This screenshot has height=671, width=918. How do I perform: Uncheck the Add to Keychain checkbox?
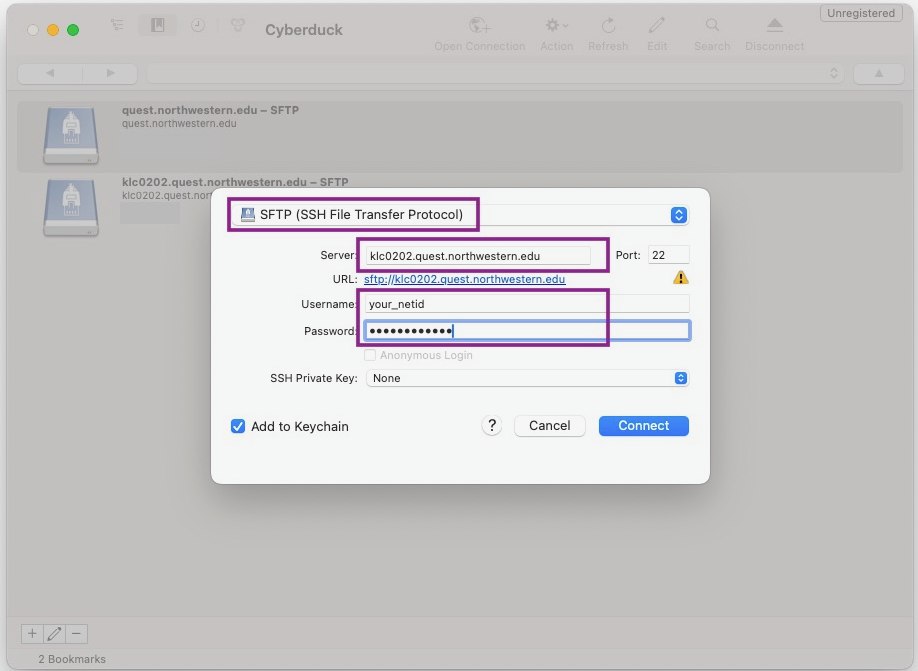[238, 426]
